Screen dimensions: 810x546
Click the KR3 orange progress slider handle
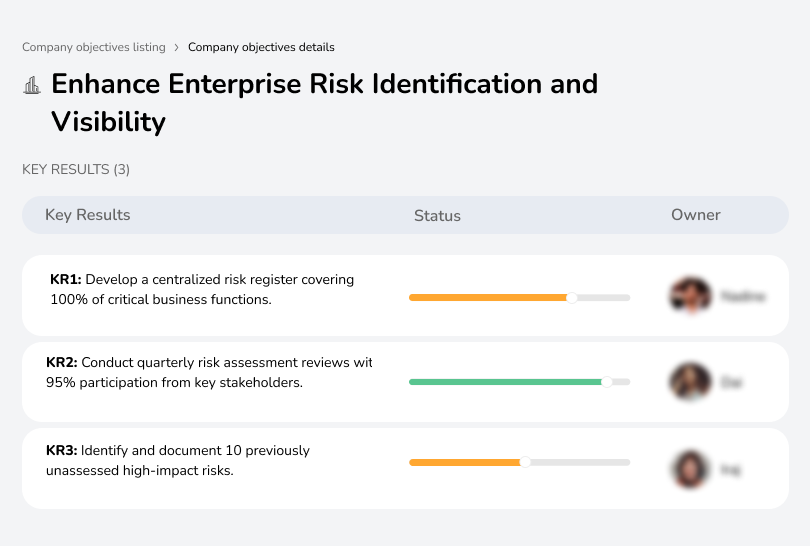click(x=525, y=462)
